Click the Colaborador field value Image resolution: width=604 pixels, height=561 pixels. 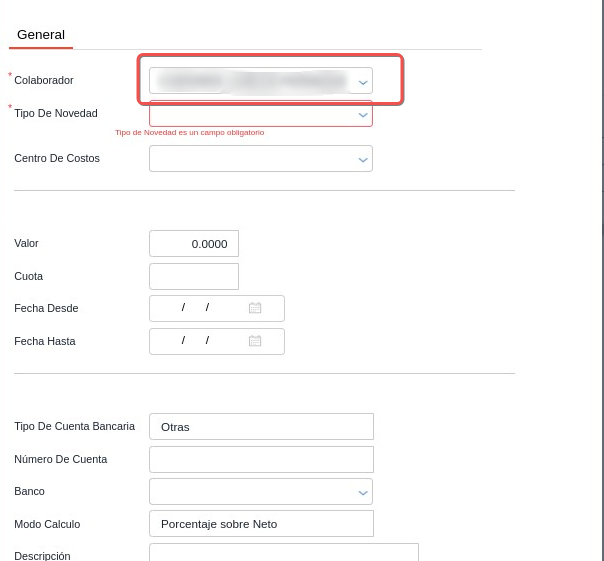[250, 80]
